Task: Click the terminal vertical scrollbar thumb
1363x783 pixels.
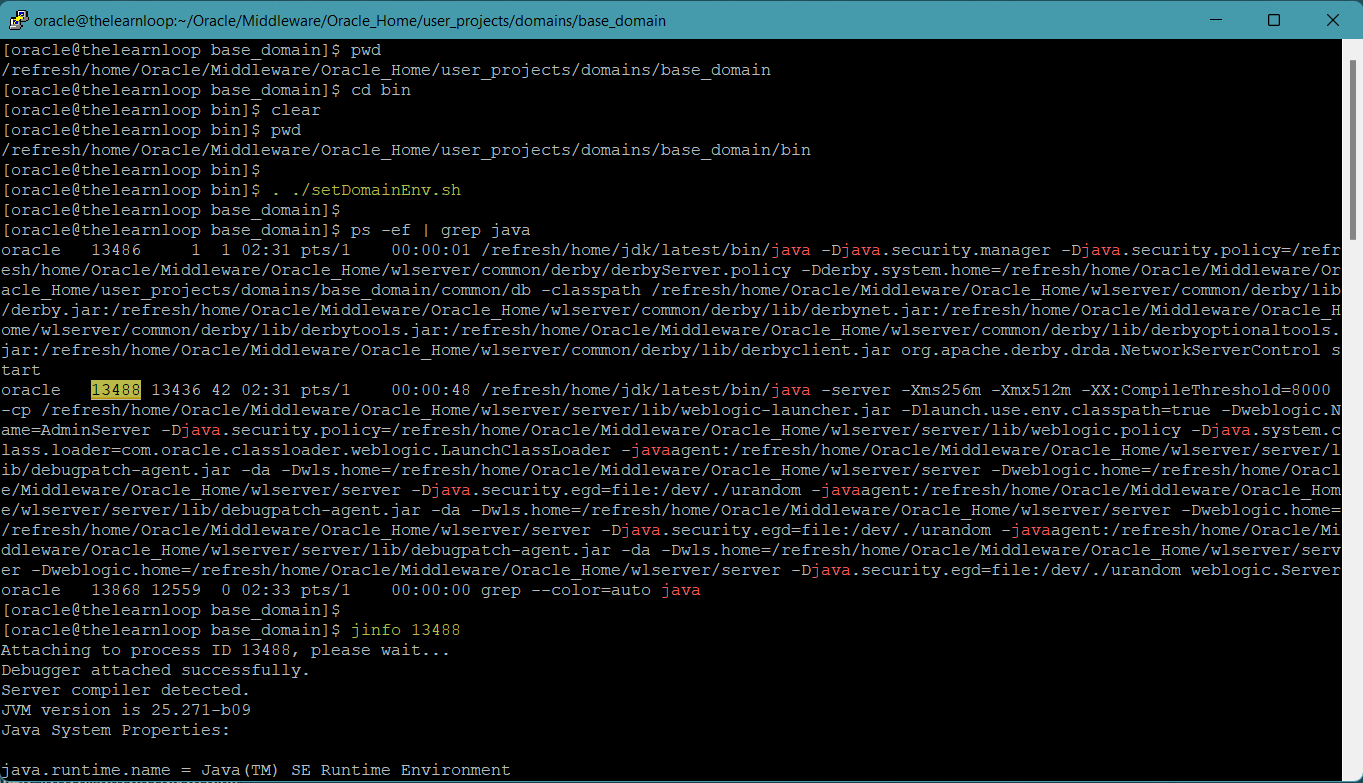Action: [1354, 150]
